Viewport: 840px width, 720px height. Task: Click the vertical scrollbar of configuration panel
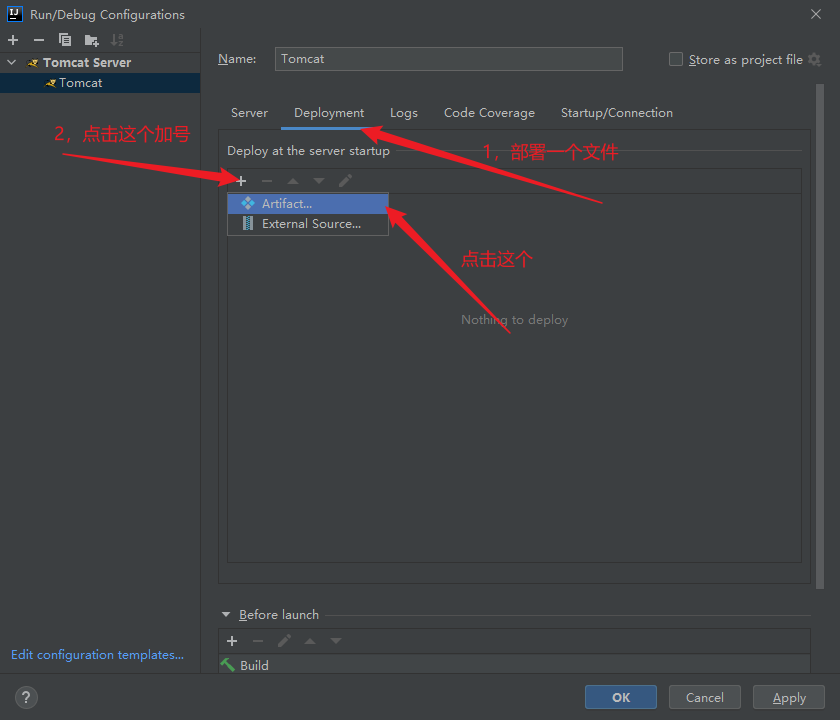(x=820, y=336)
